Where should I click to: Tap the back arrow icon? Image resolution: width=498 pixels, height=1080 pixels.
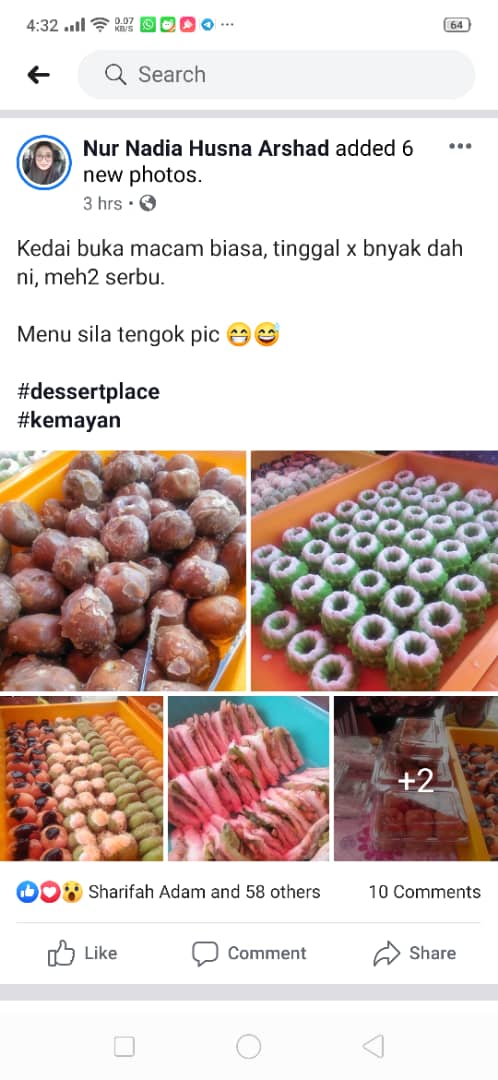(x=39, y=75)
